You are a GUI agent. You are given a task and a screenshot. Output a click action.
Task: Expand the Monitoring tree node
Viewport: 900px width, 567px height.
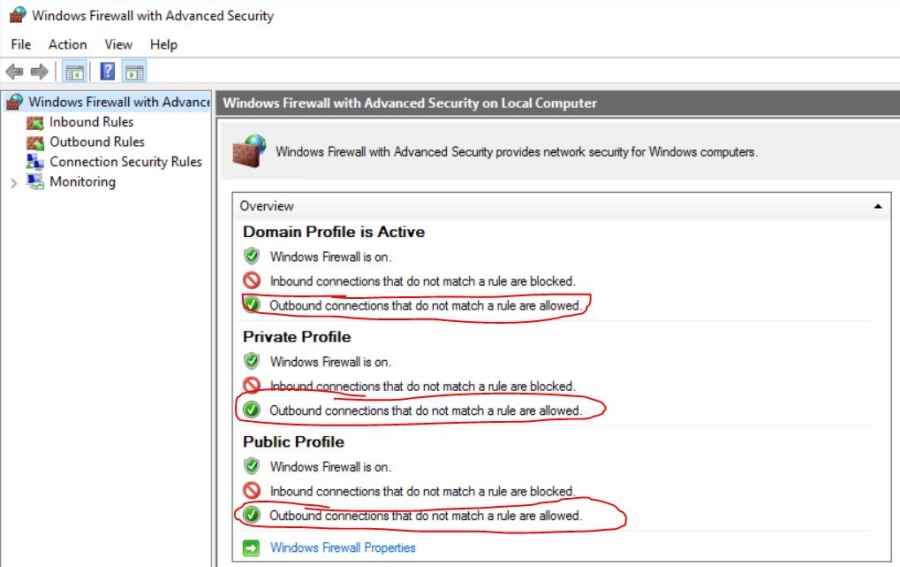14,183
